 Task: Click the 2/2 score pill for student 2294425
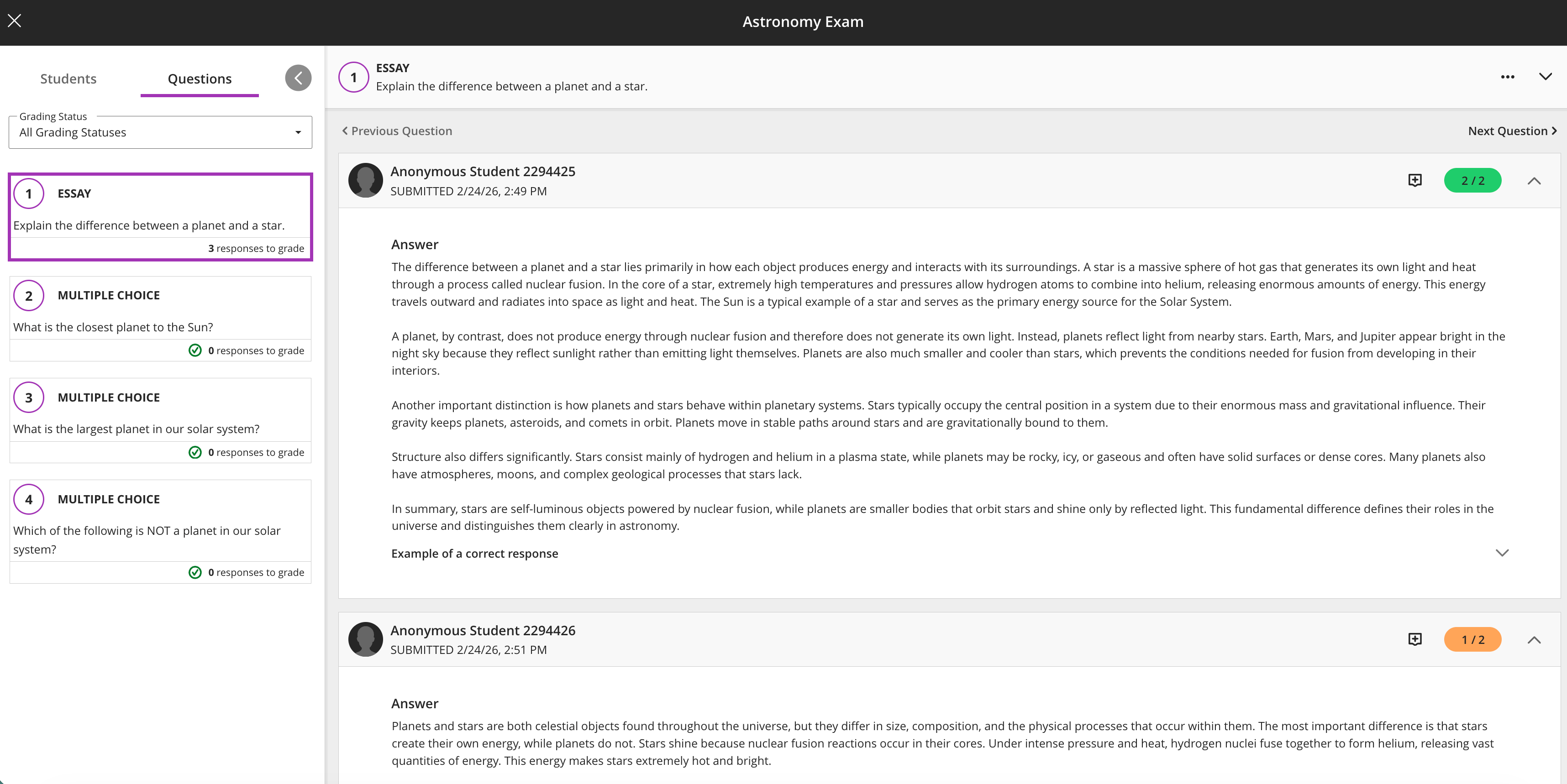[x=1472, y=180]
